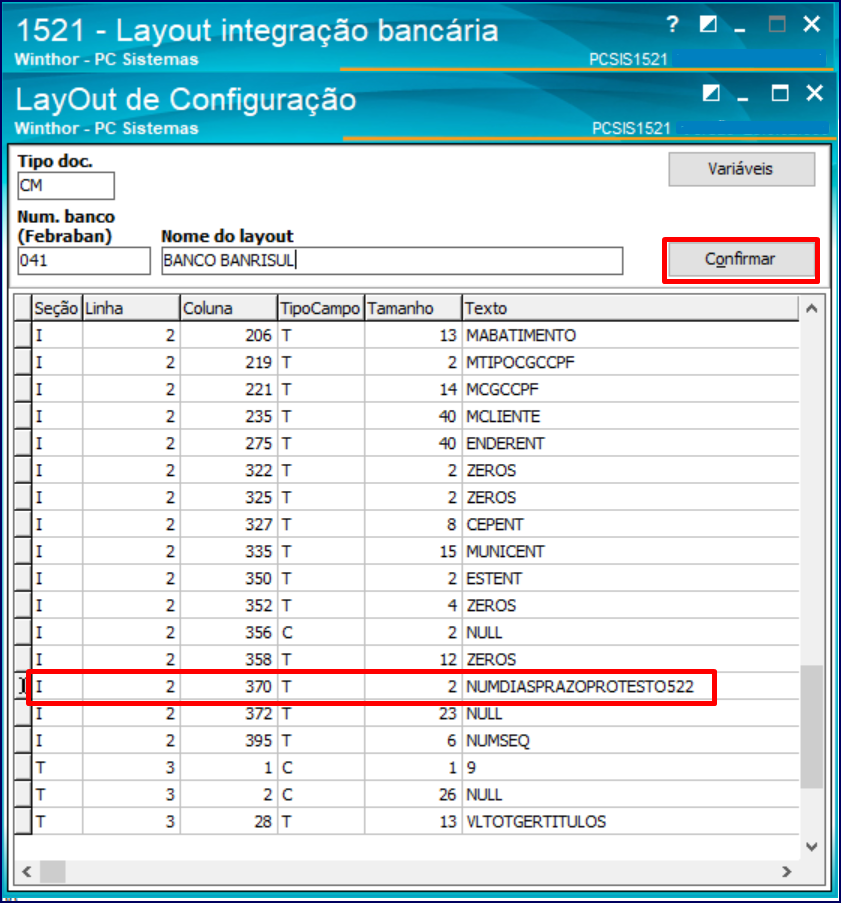Maximize the LayOut de Configuração window
Image resolution: width=841 pixels, height=903 pixels.
coord(780,93)
